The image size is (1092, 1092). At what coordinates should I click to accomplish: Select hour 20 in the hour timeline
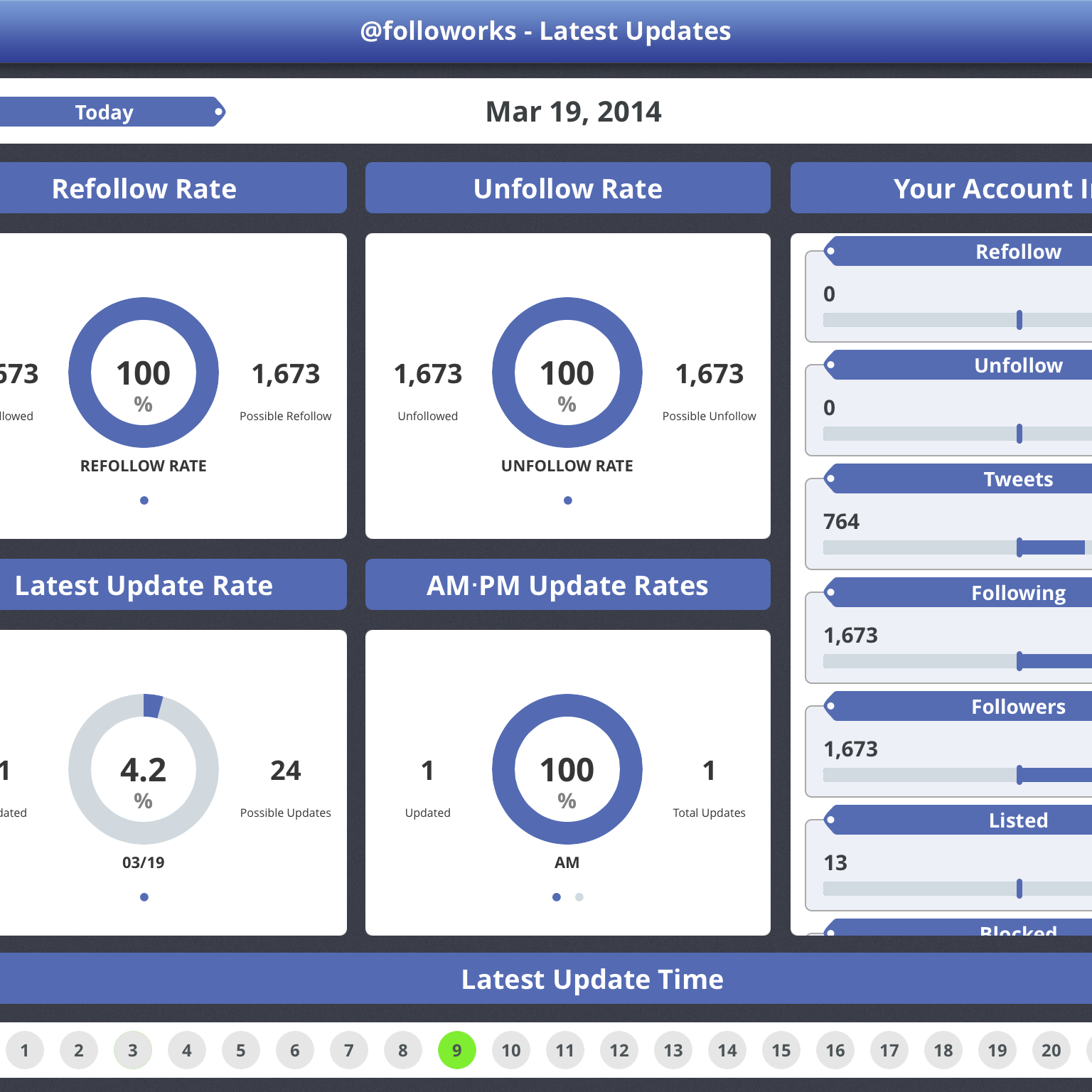pos(1051,1050)
